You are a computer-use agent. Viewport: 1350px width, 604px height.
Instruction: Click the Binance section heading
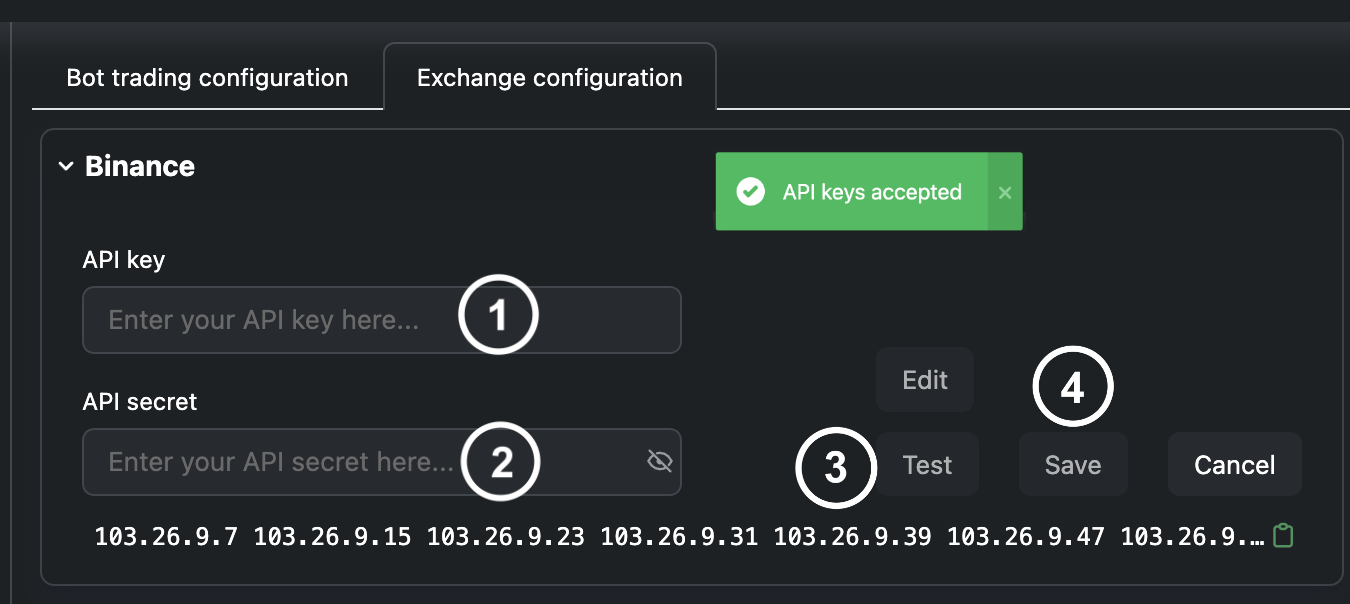click(x=140, y=166)
